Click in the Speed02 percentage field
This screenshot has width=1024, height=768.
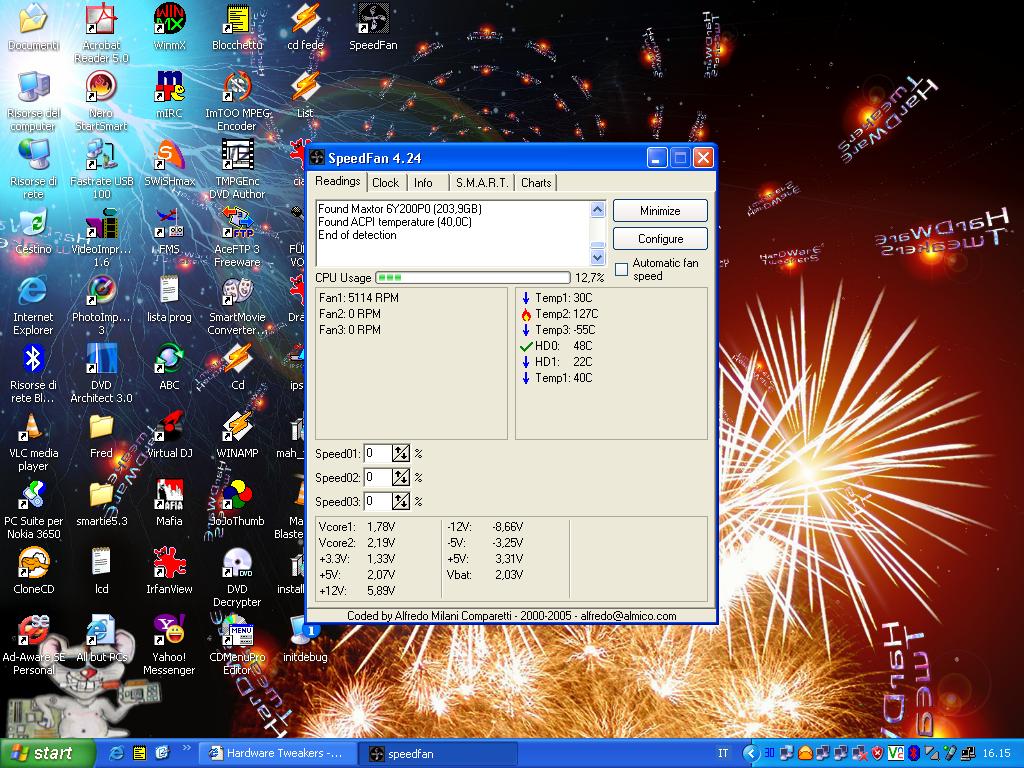point(377,477)
